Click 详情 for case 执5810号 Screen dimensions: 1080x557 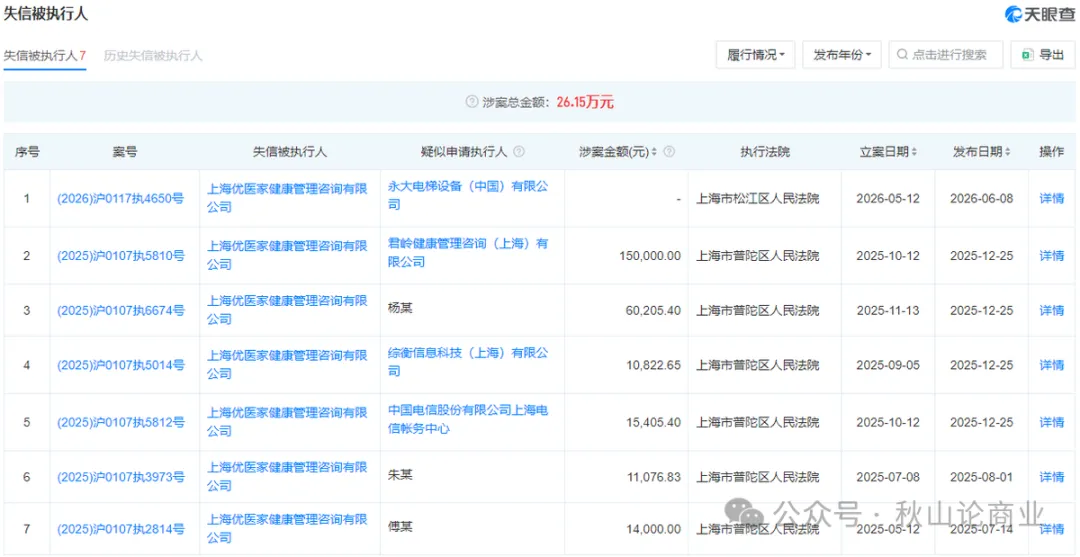click(x=1052, y=255)
